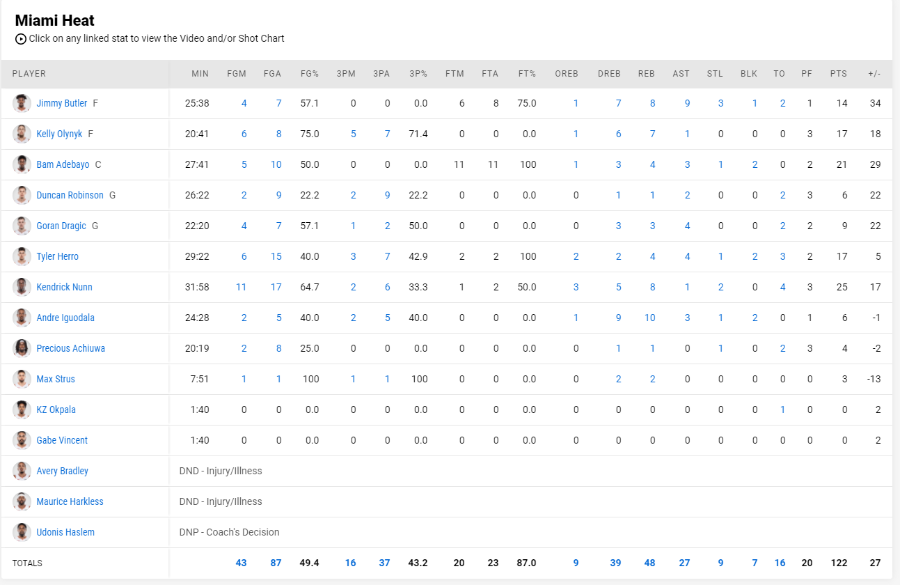The width and height of the screenshot is (900, 585).
Task: Open Goran Dragic's player link
Action: [61, 226]
